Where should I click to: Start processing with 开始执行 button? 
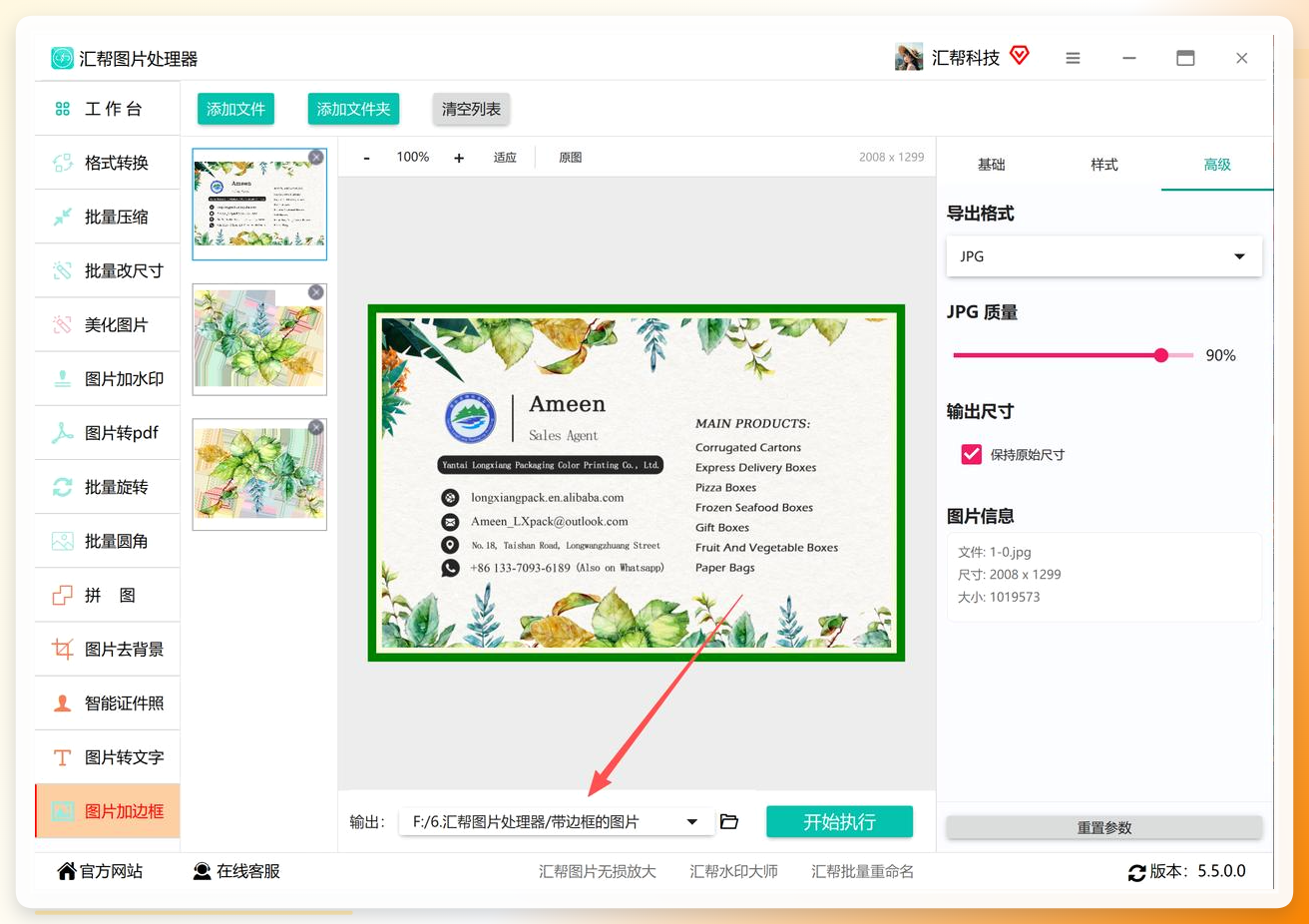pyautogui.click(x=839, y=821)
